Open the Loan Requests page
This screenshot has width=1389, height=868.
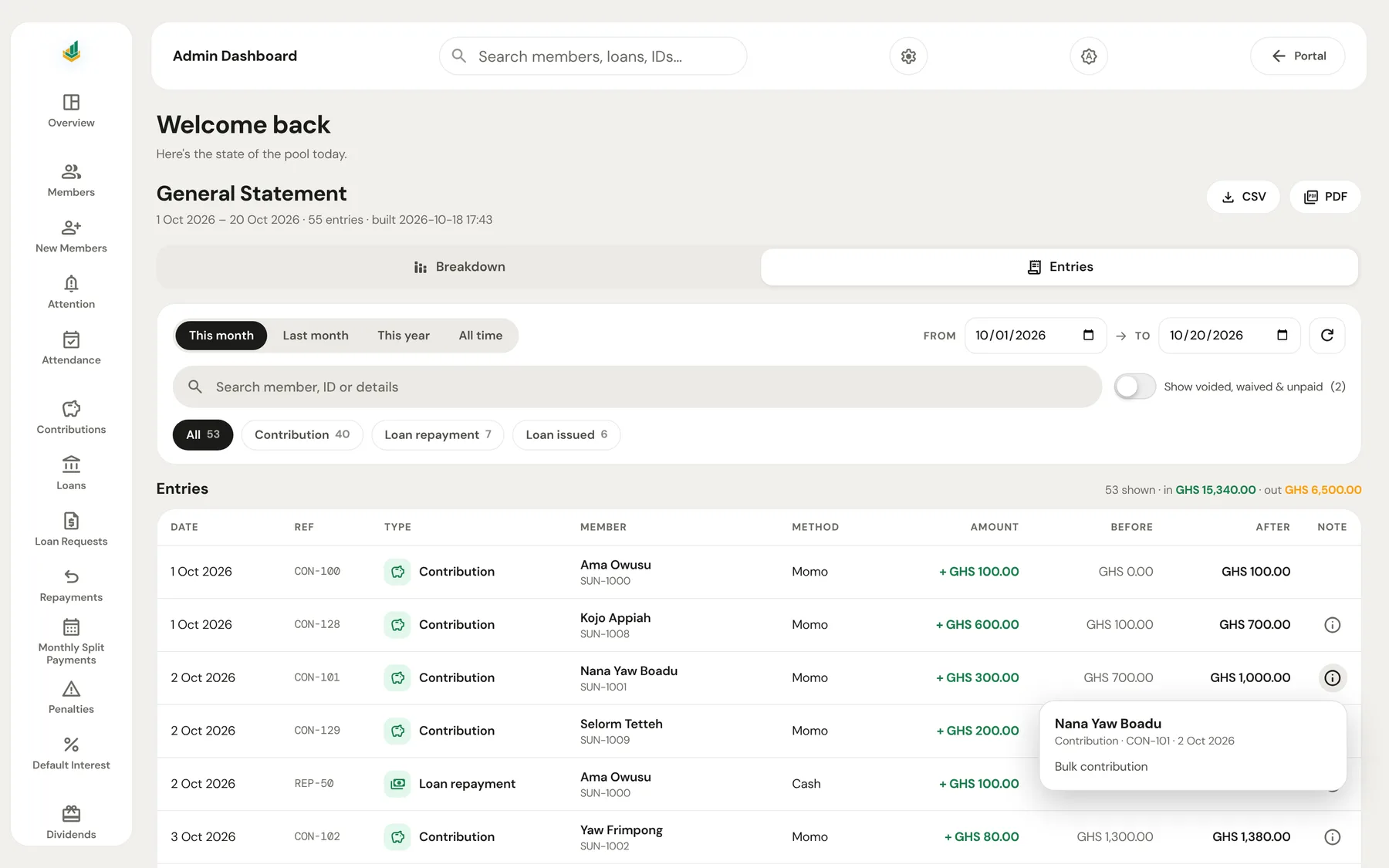point(71,530)
